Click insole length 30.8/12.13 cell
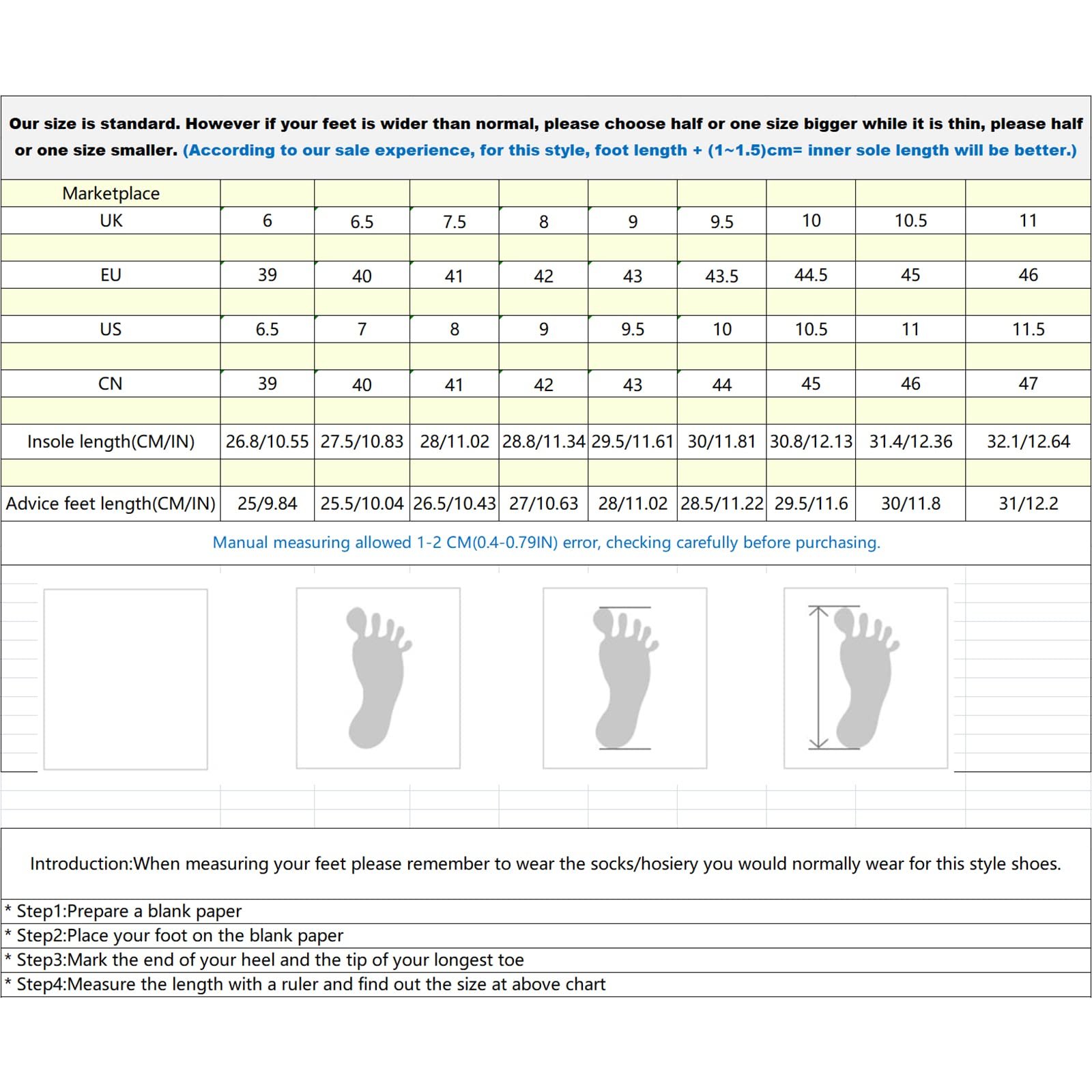Screen dimensions: 1092x1092 tap(811, 442)
